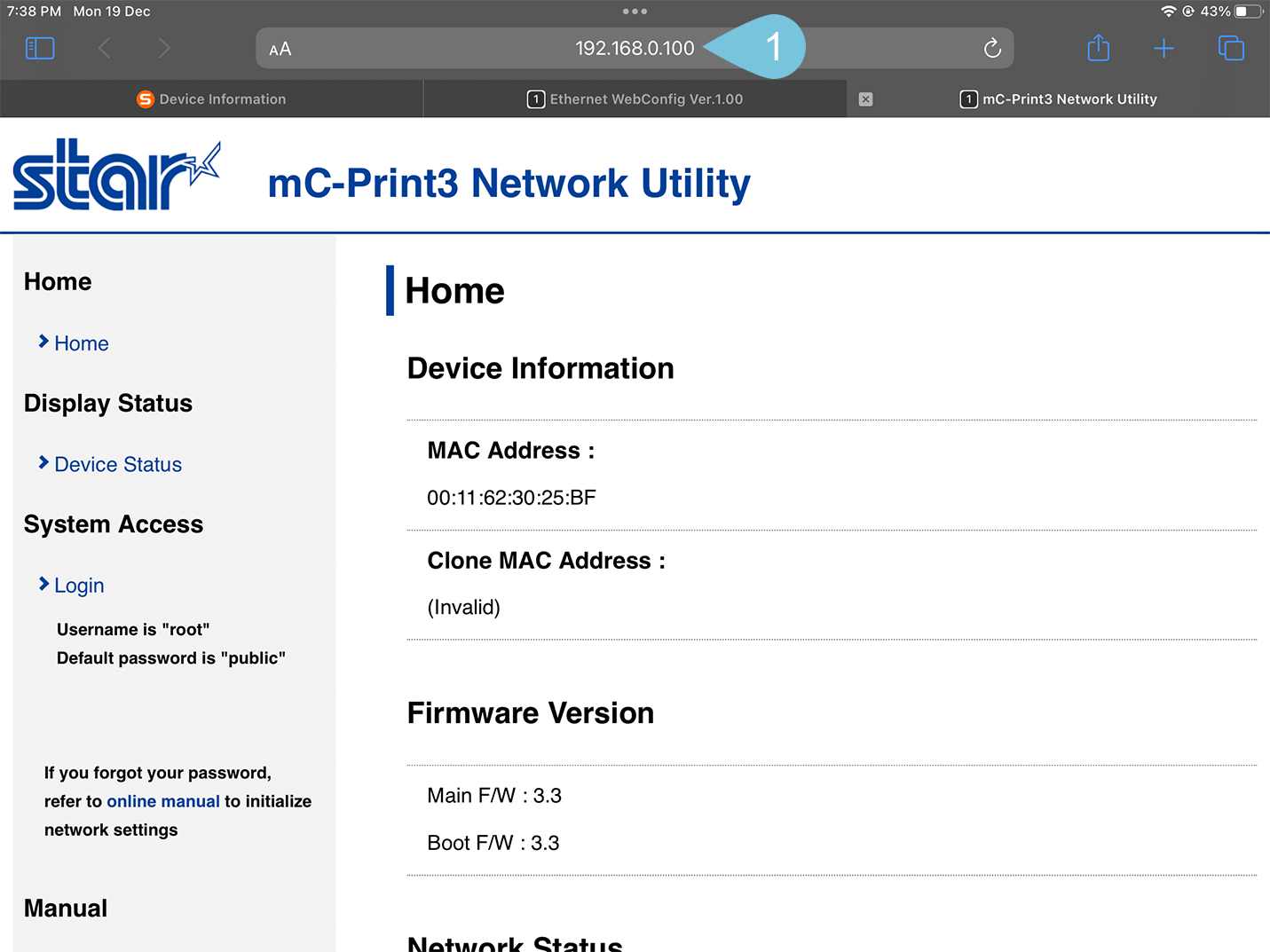
Task: Click the address bar showing 192.168.0.100
Action: [635, 48]
